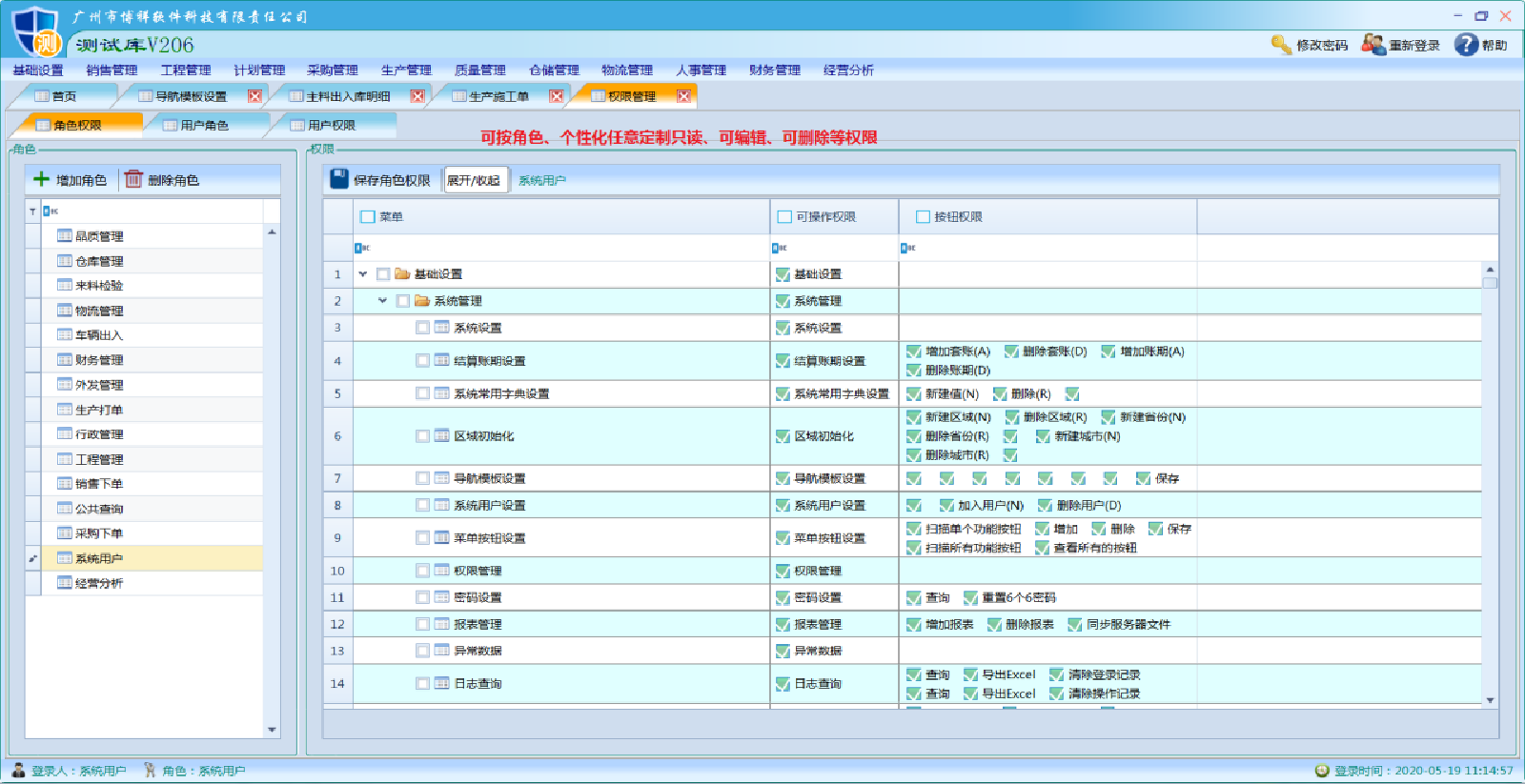The image size is (1525, 784).
Task: Click row 9 菜单按钮设置 menu cell
Action: coord(561,538)
